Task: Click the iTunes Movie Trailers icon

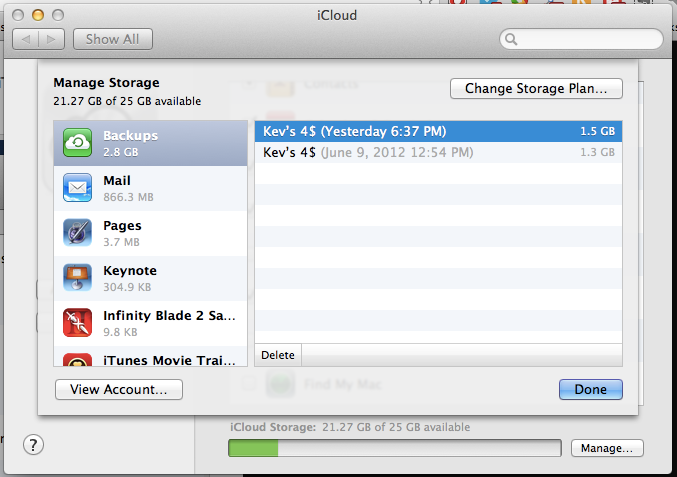Action: [x=77, y=360]
